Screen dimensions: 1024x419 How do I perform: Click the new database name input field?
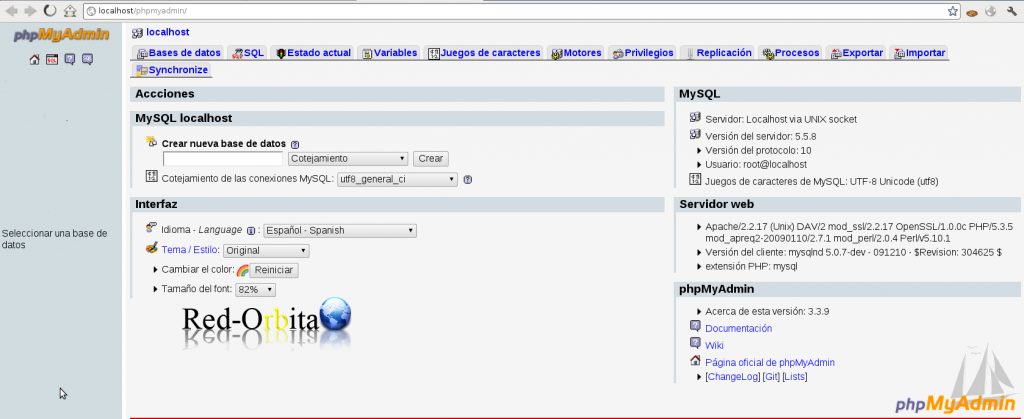pos(223,159)
